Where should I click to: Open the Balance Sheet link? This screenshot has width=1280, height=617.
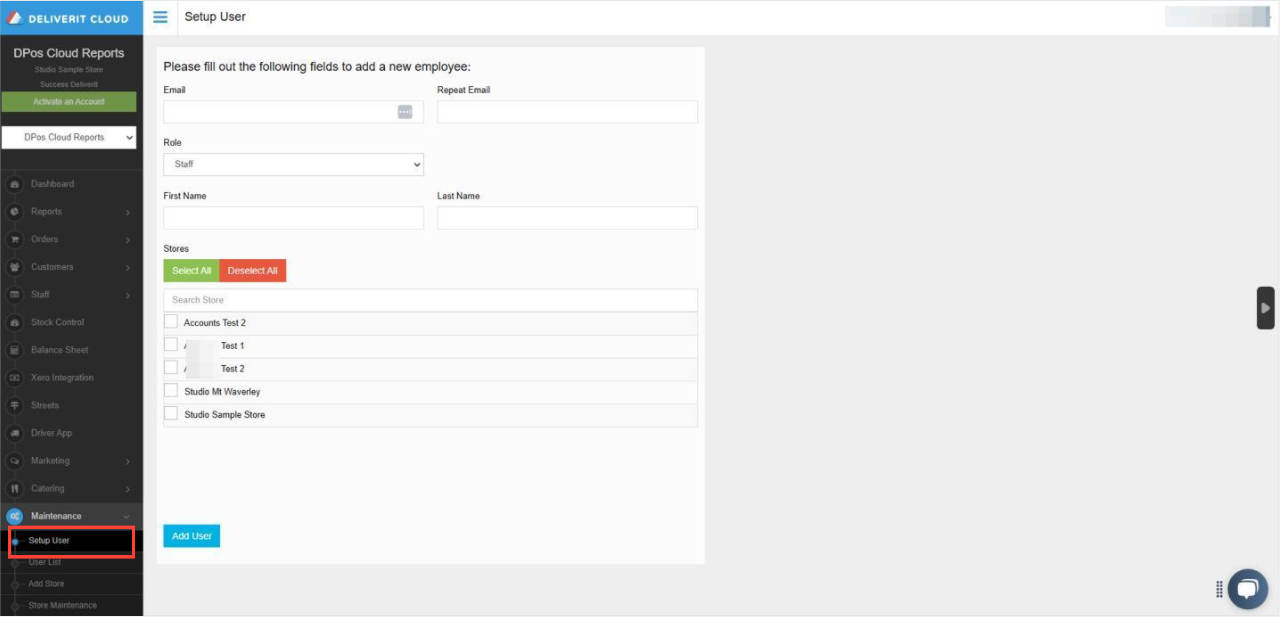click(x=59, y=350)
